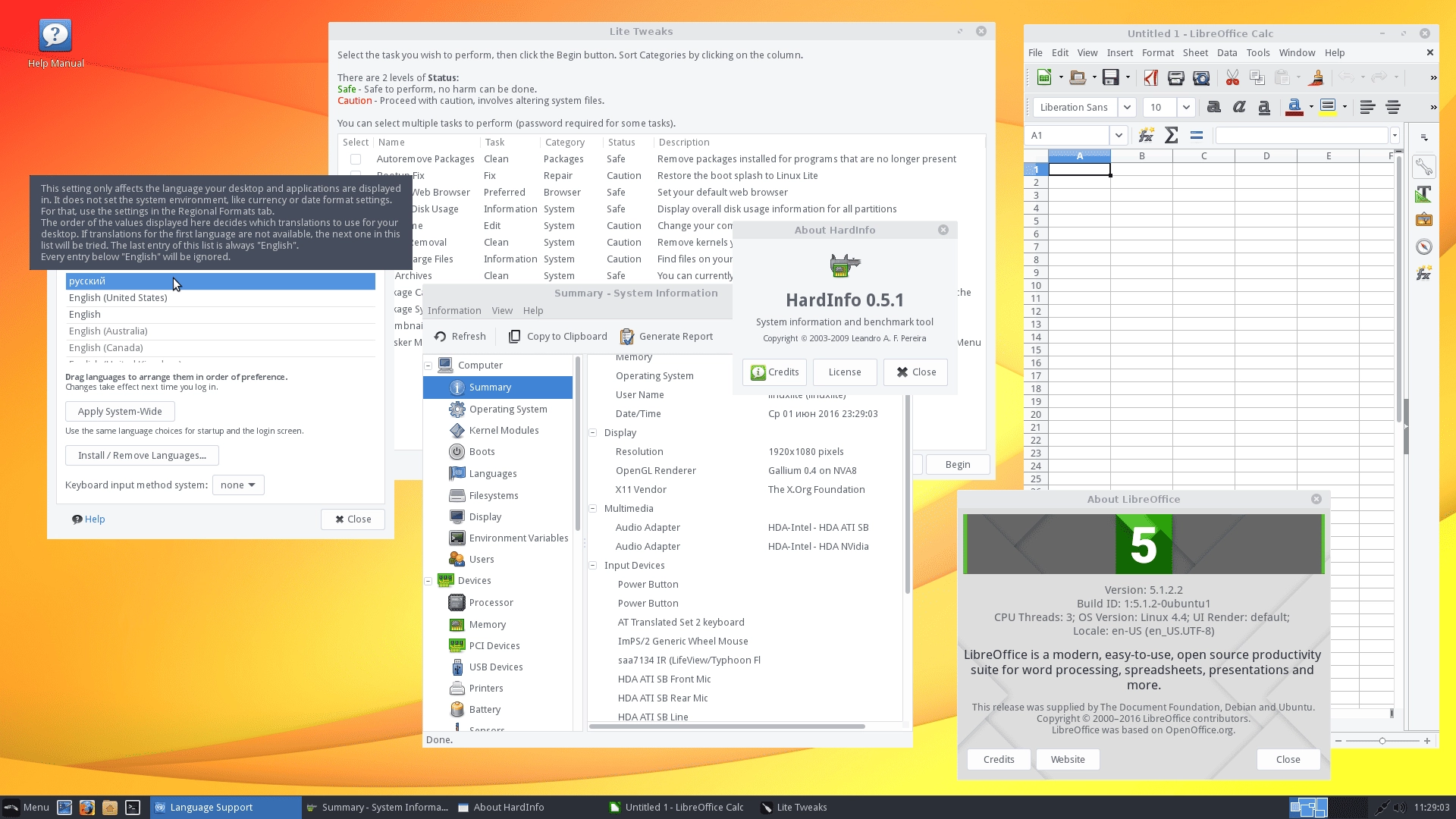Click Apply System-Wide button
This screenshot has height=819, width=1456.
(x=120, y=411)
